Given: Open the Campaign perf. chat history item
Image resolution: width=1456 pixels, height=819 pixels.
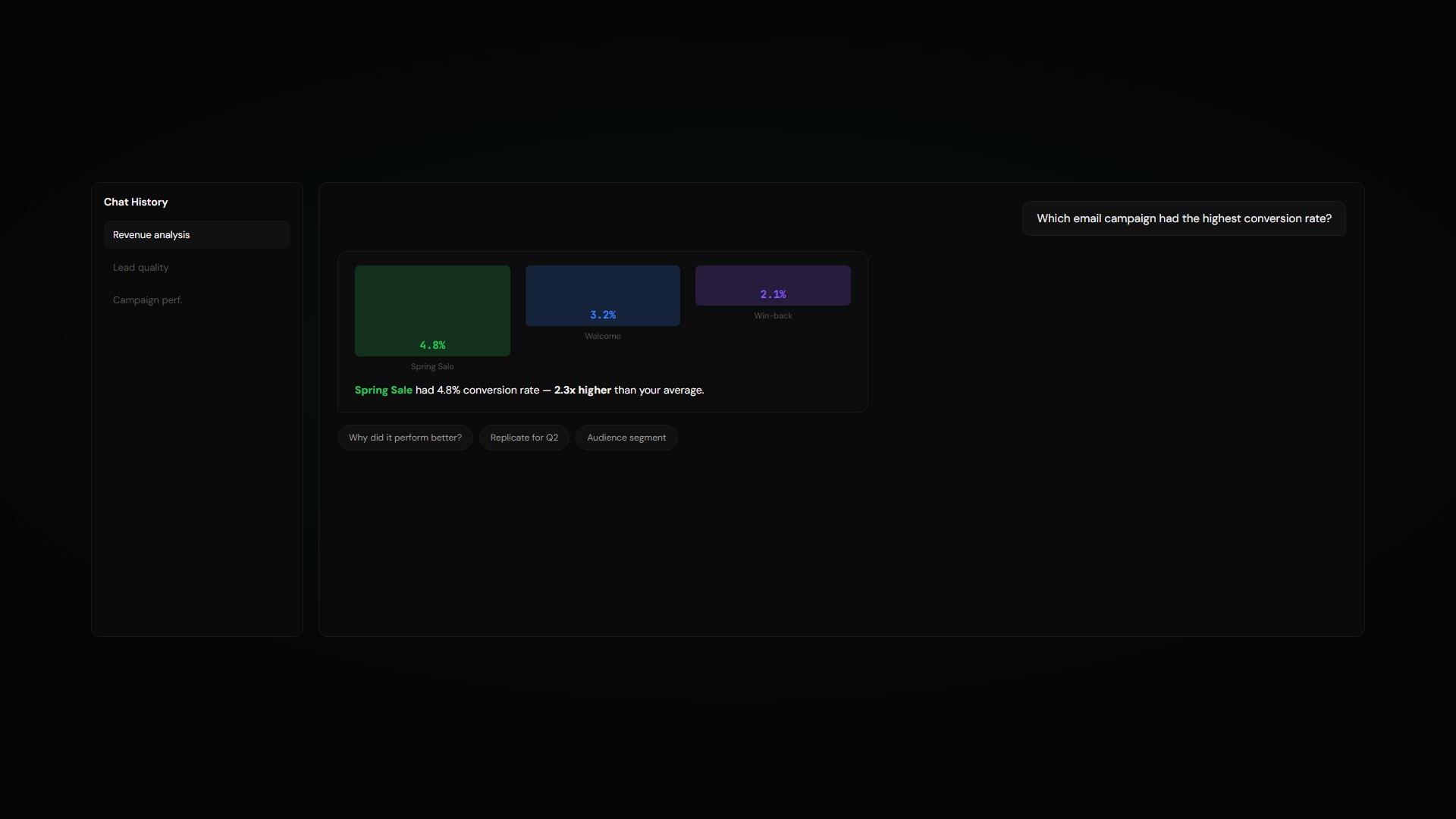Looking at the screenshot, I should click(148, 300).
